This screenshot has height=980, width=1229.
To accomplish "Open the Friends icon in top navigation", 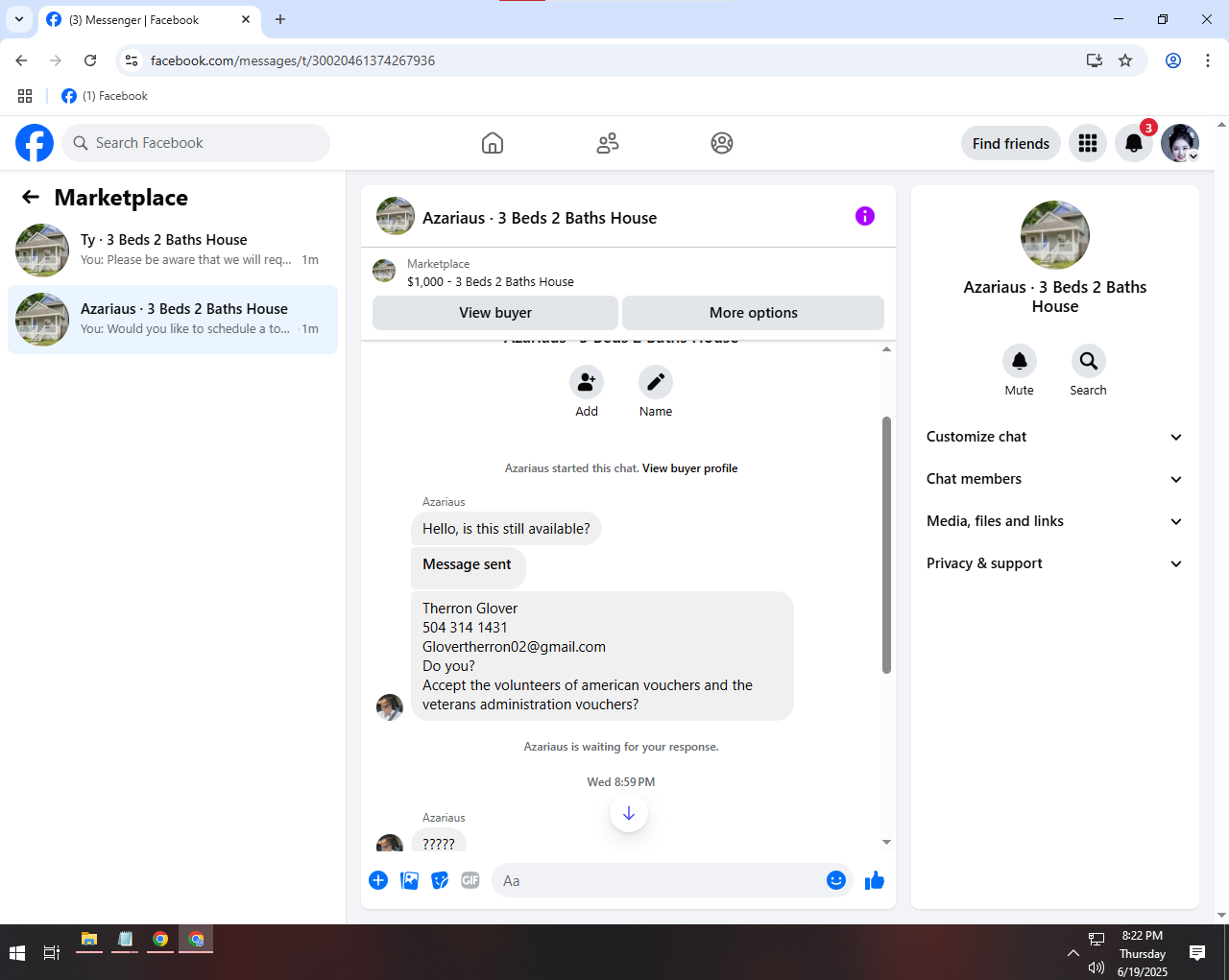I will (608, 143).
